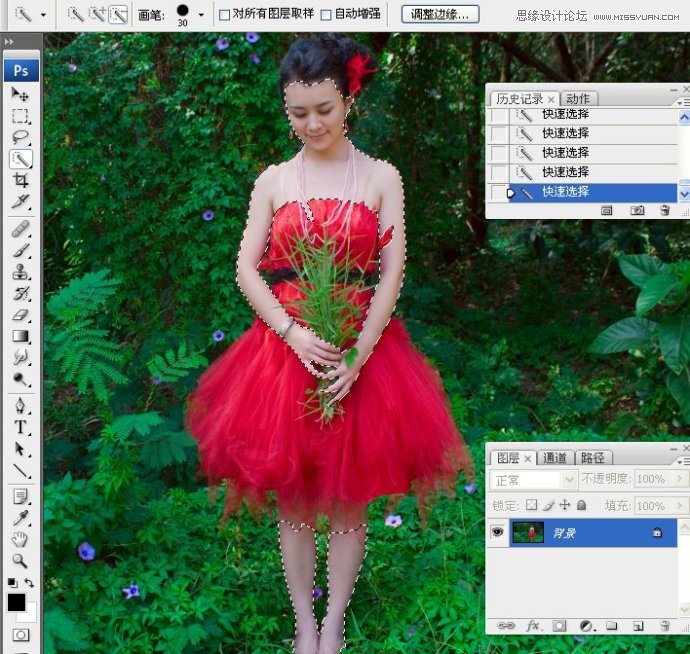Viewport: 690px width, 654px height.
Task: Click the black foreground color swatch
Action: [16, 602]
